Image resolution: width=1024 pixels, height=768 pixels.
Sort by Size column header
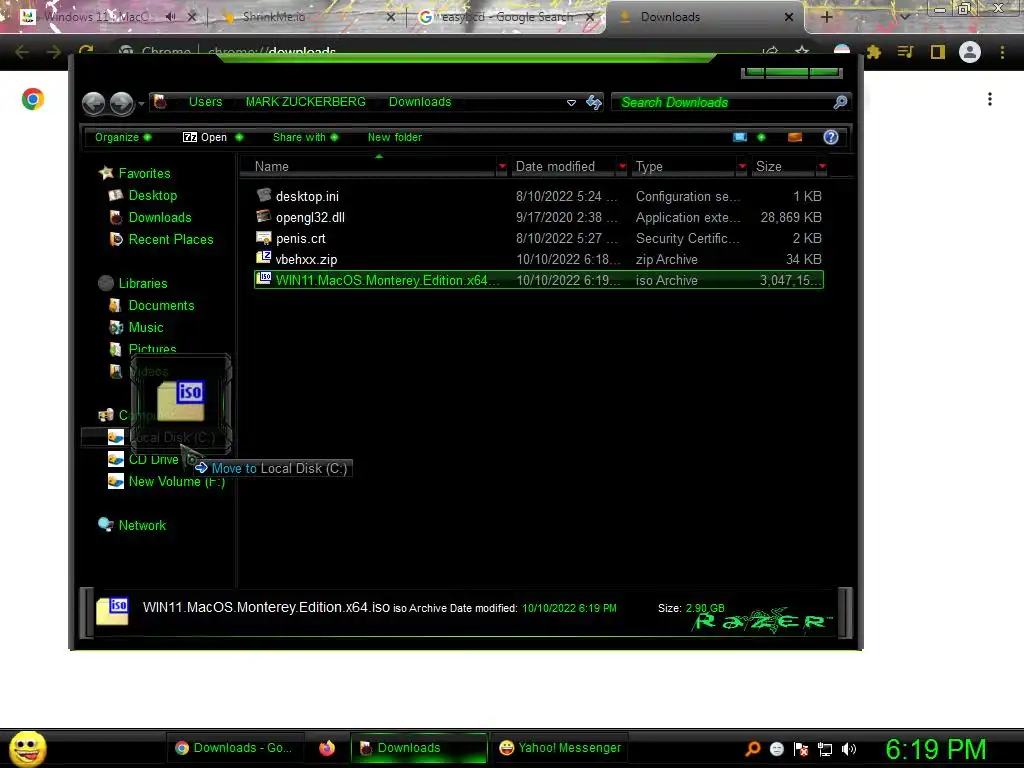[784, 167]
